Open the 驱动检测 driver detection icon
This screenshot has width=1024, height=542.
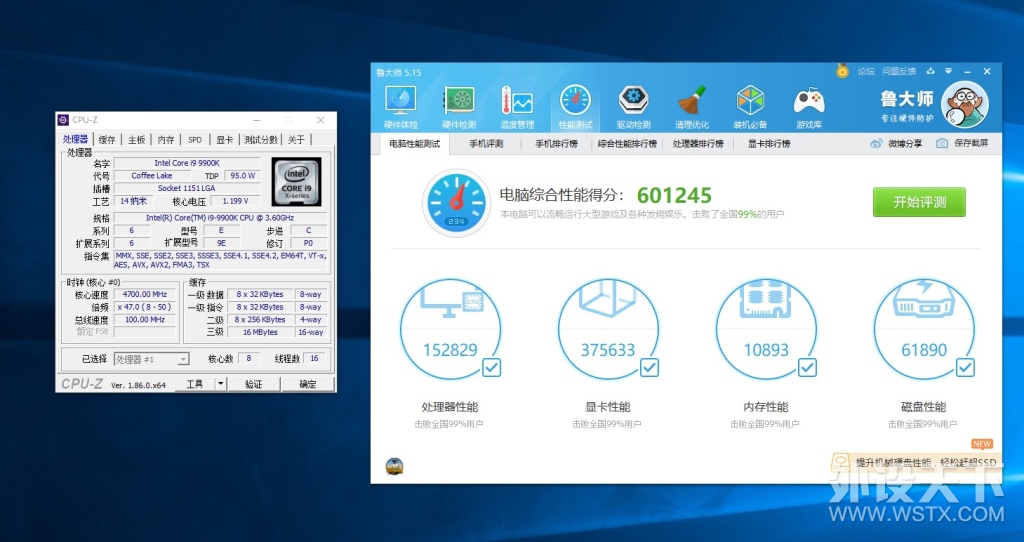(633, 108)
